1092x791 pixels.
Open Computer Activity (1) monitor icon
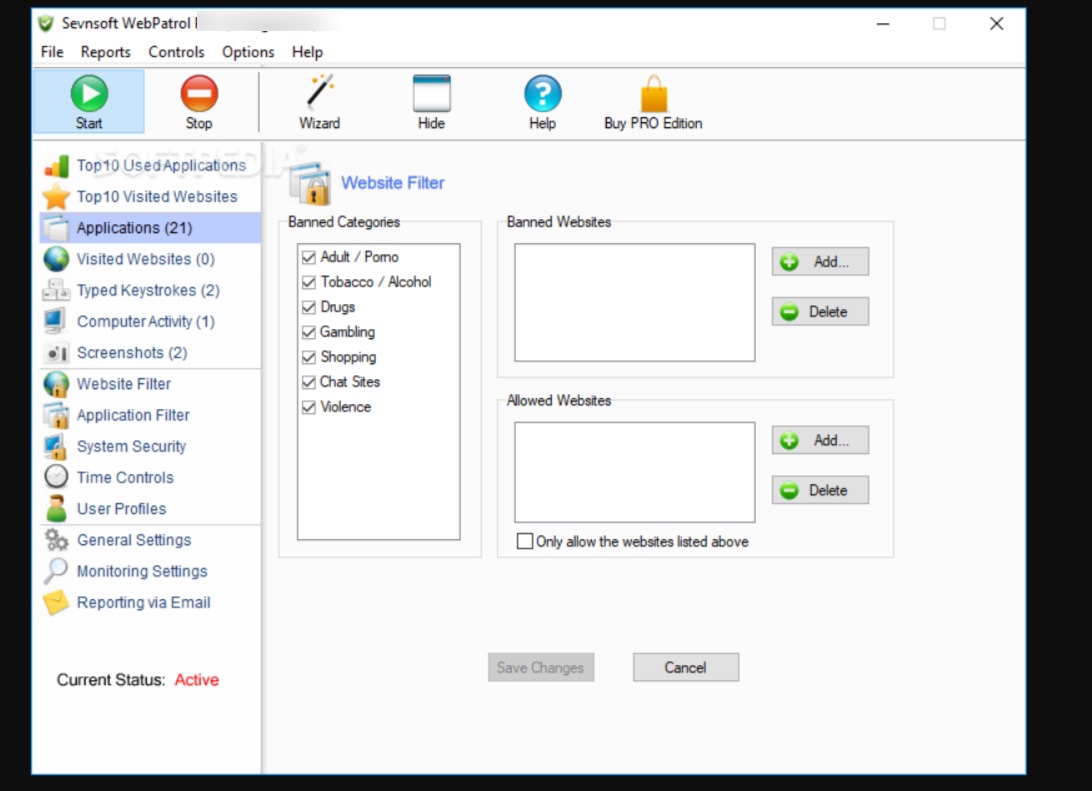[x=56, y=322]
